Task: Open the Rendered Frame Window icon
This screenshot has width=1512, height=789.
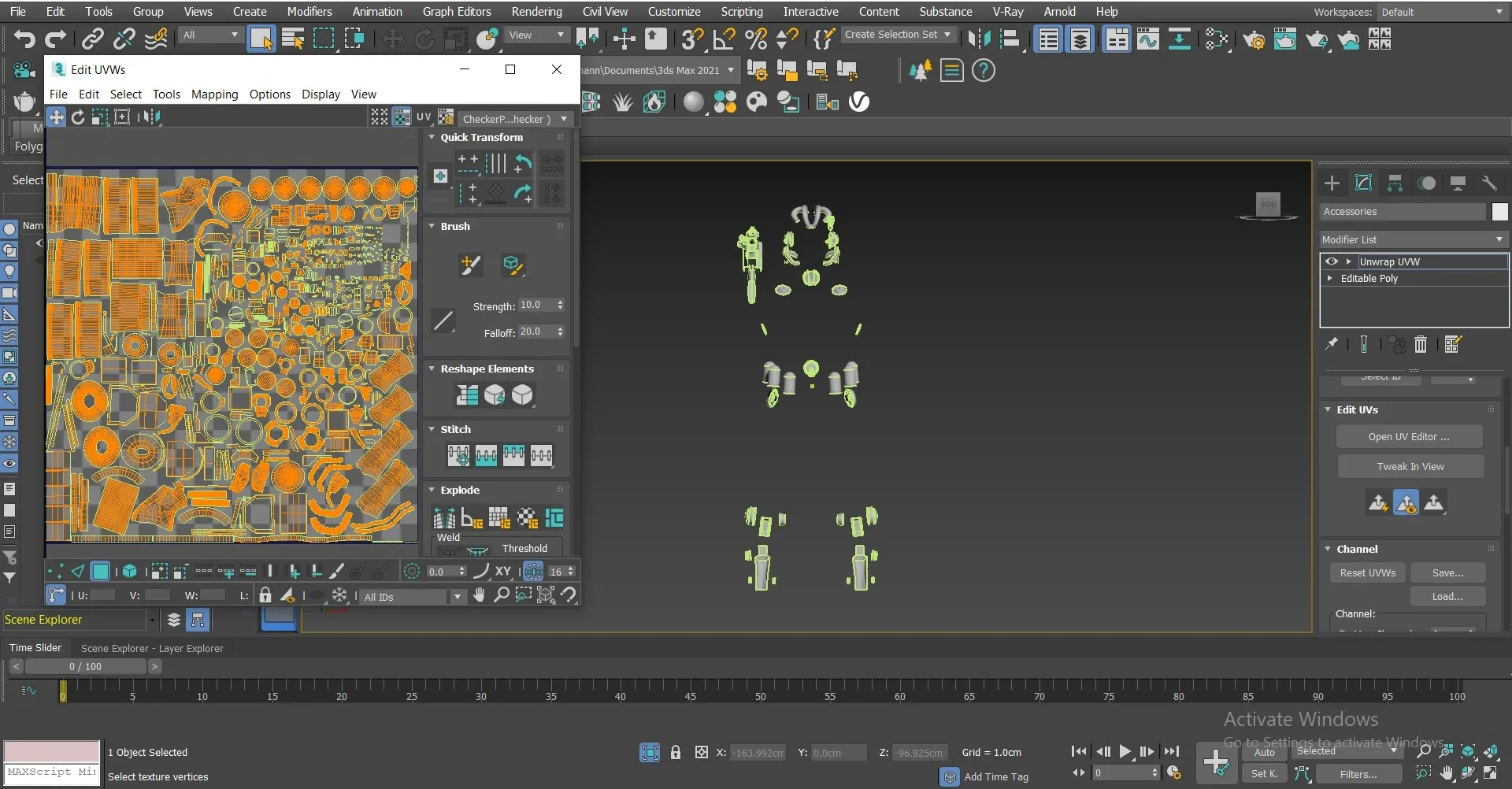Action: tap(1285, 39)
